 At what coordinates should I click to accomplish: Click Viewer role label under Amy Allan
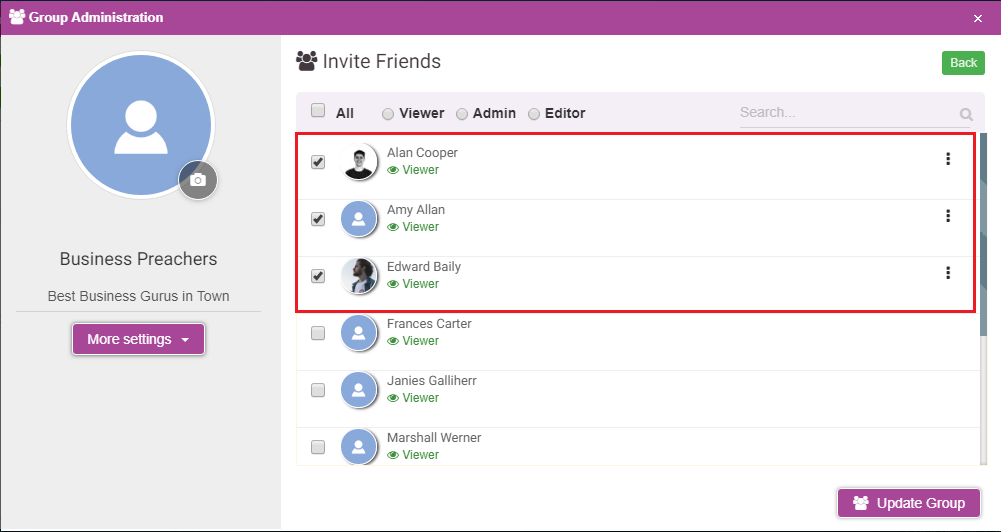(421, 227)
